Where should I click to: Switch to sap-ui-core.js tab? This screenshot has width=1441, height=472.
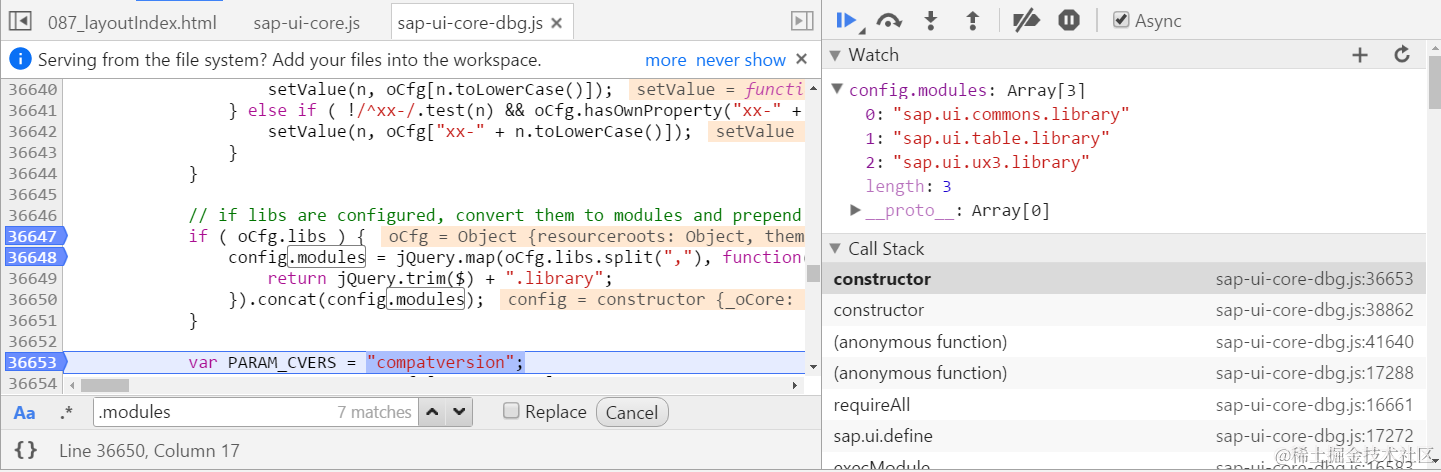pos(306,22)
